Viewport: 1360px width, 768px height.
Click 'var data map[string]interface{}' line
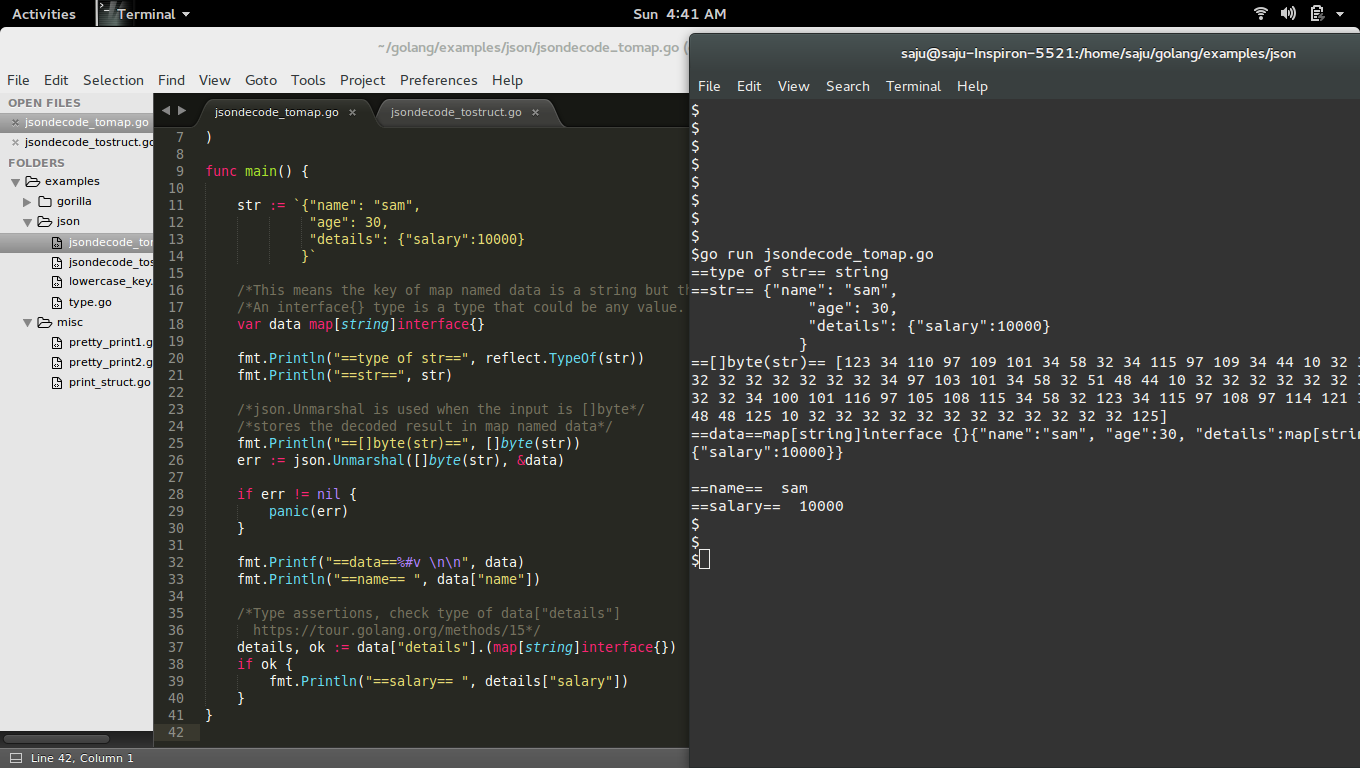pyautogui.click(x=361, y=324)
